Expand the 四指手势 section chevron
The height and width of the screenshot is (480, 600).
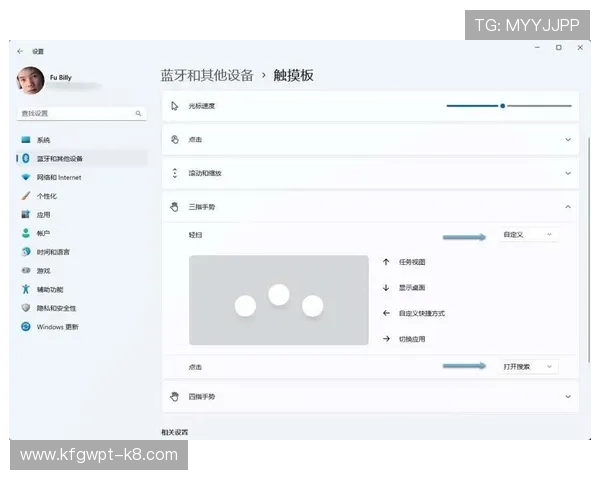tap(568, 397)
